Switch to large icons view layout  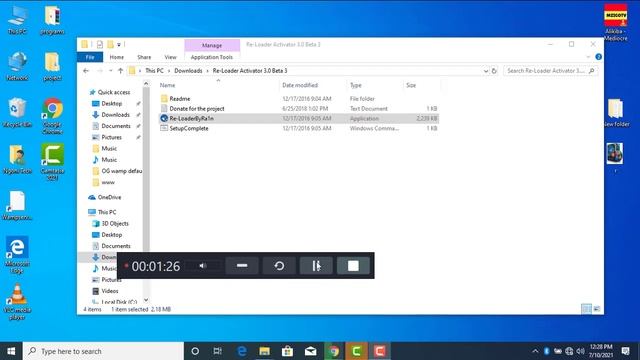point(597,309)
